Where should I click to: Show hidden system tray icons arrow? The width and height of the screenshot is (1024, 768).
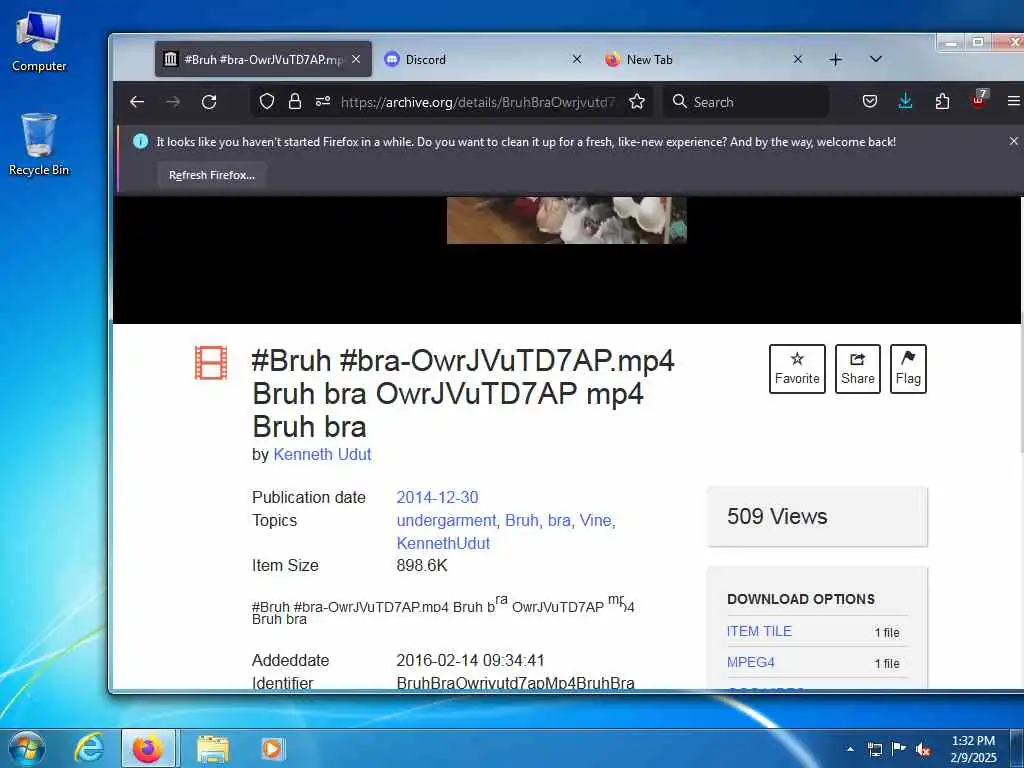(x=850, y=749)
